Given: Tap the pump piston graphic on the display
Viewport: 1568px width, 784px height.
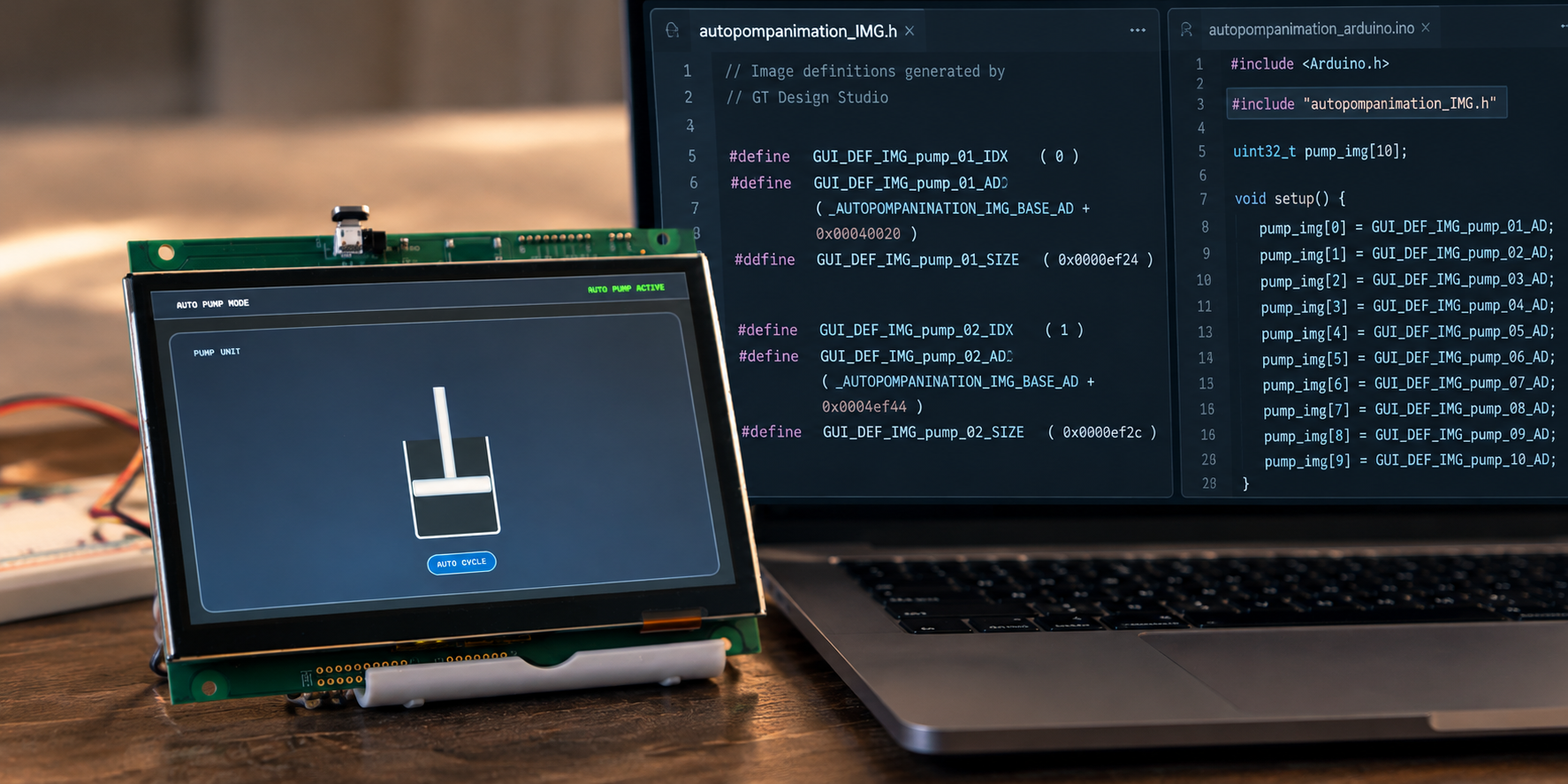Looking at the screenshot, I should [451, 463].
